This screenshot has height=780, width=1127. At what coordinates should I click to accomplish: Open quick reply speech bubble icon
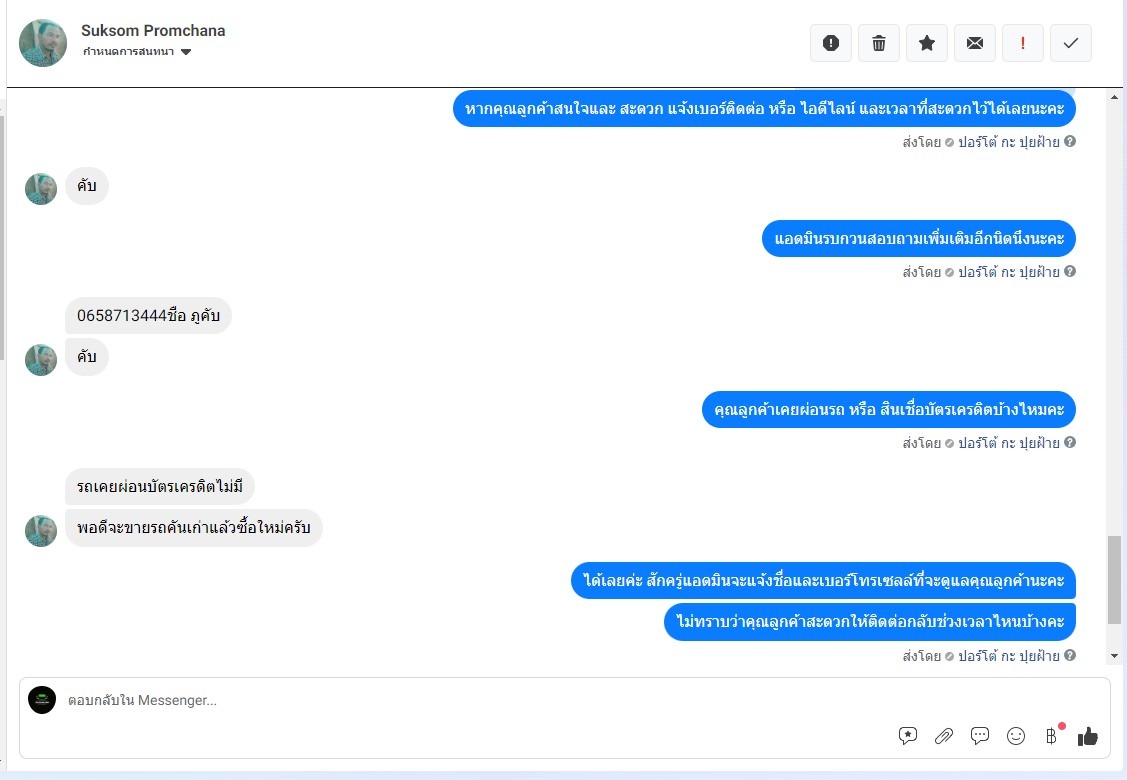pos(980,735)
